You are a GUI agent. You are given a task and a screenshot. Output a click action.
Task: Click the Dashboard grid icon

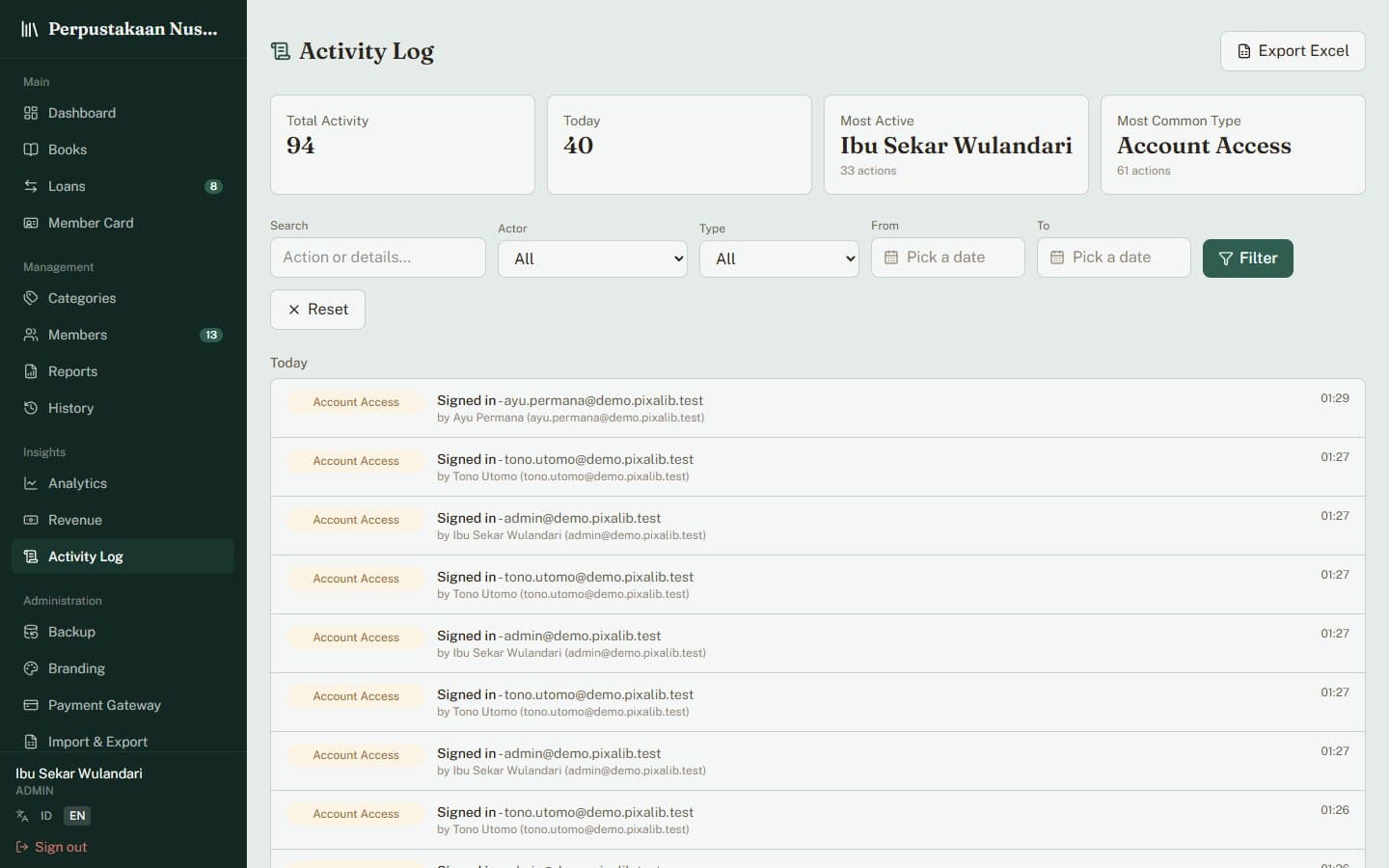point(31,113)
